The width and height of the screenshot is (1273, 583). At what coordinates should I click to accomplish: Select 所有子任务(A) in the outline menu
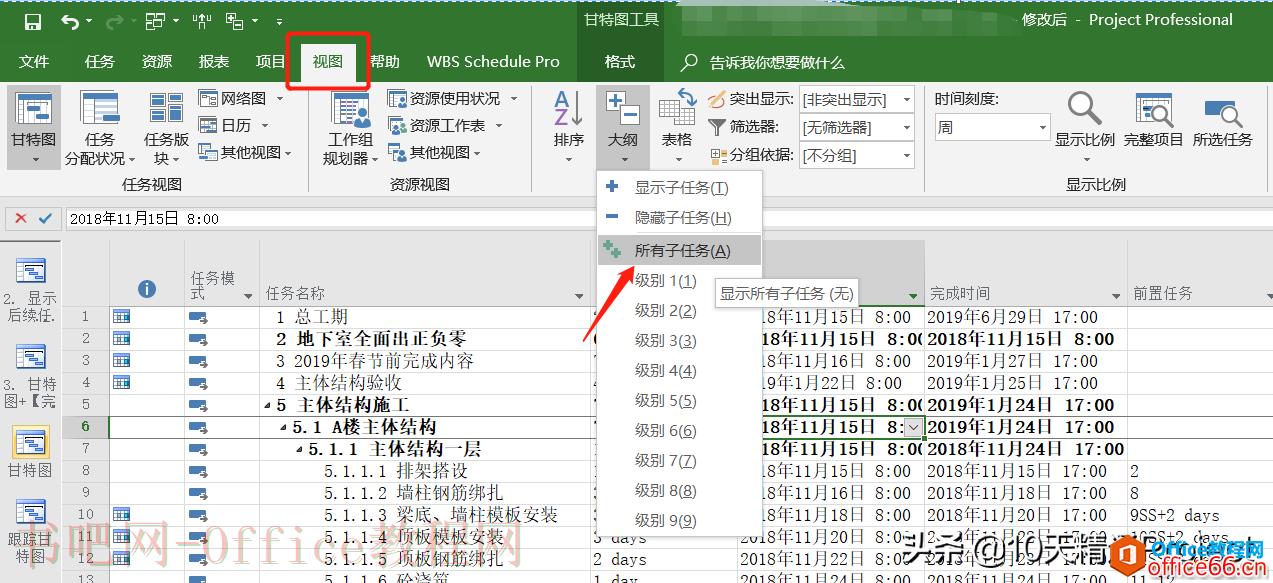click(679, 251)
